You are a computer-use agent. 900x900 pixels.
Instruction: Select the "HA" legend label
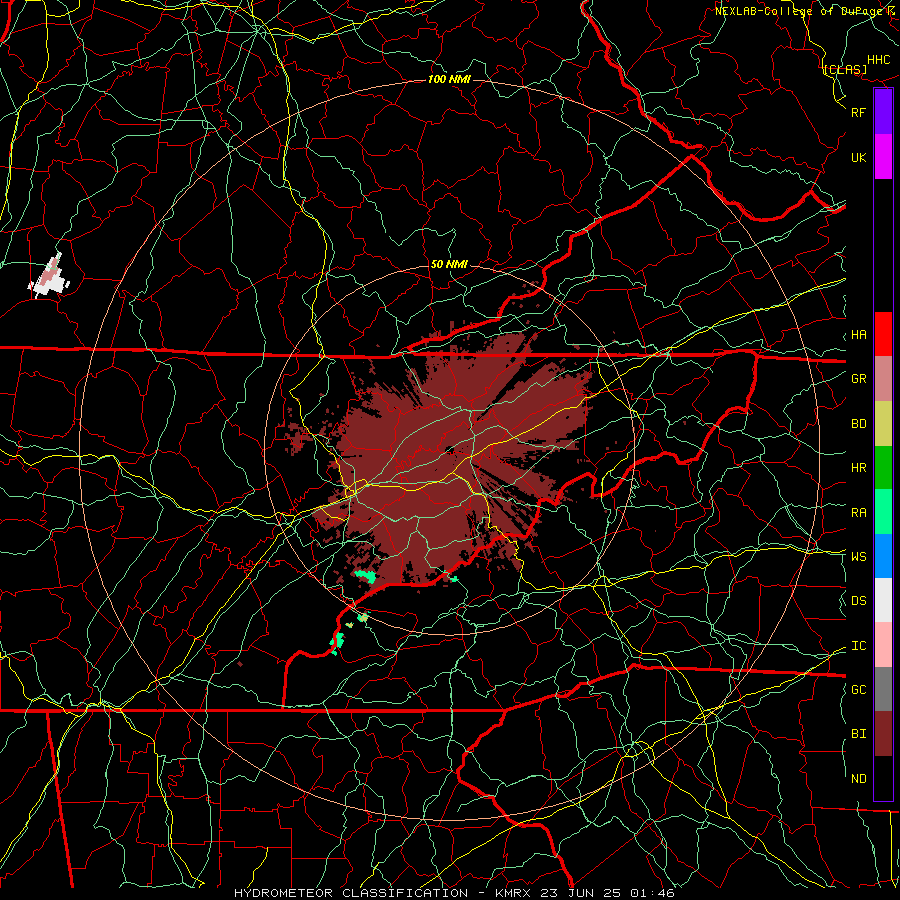pyautogui.click(x=859, y=334)
